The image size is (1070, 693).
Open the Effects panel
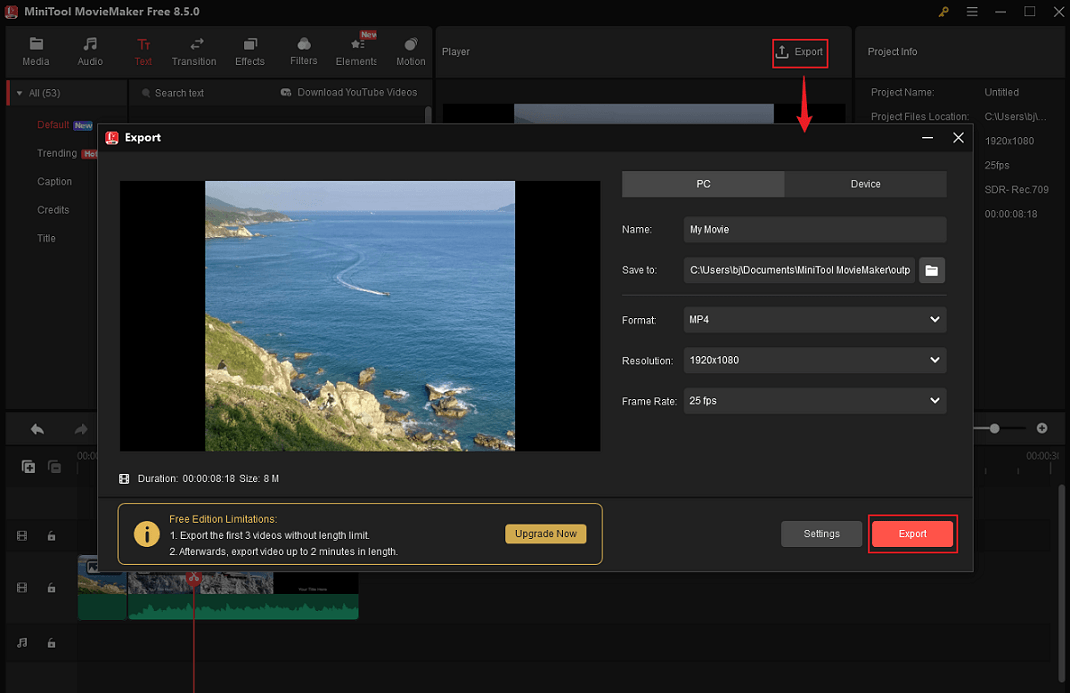(x=249, y=50)
